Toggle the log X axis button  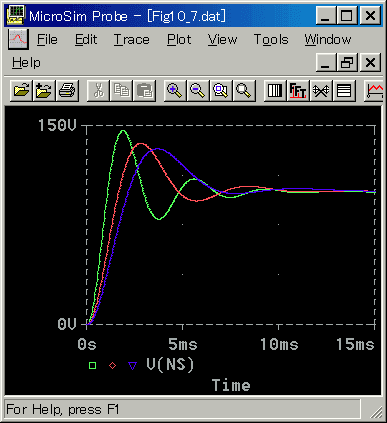(275, 90)
